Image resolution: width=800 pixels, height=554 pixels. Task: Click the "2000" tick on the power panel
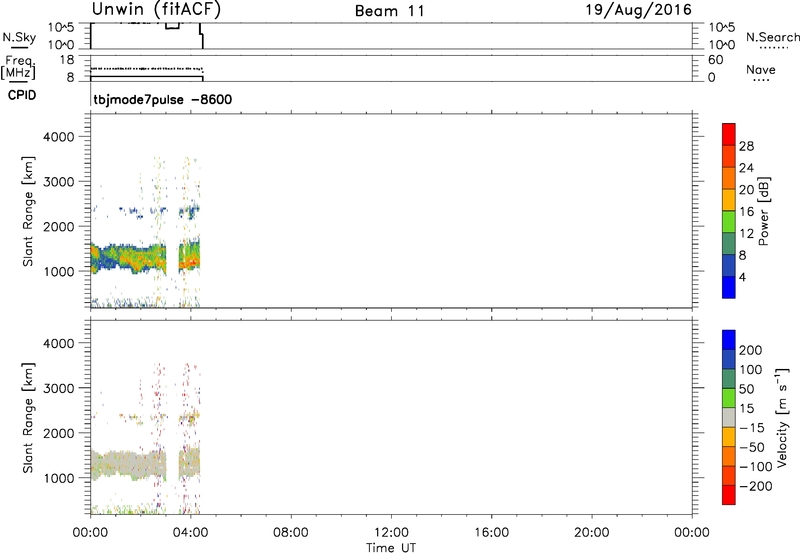point(59,226)
